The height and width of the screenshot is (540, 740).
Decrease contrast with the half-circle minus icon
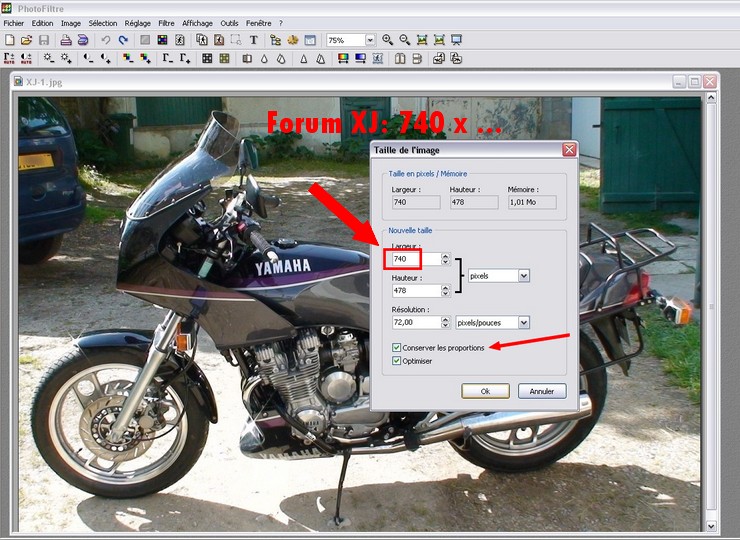pos(88,59)
